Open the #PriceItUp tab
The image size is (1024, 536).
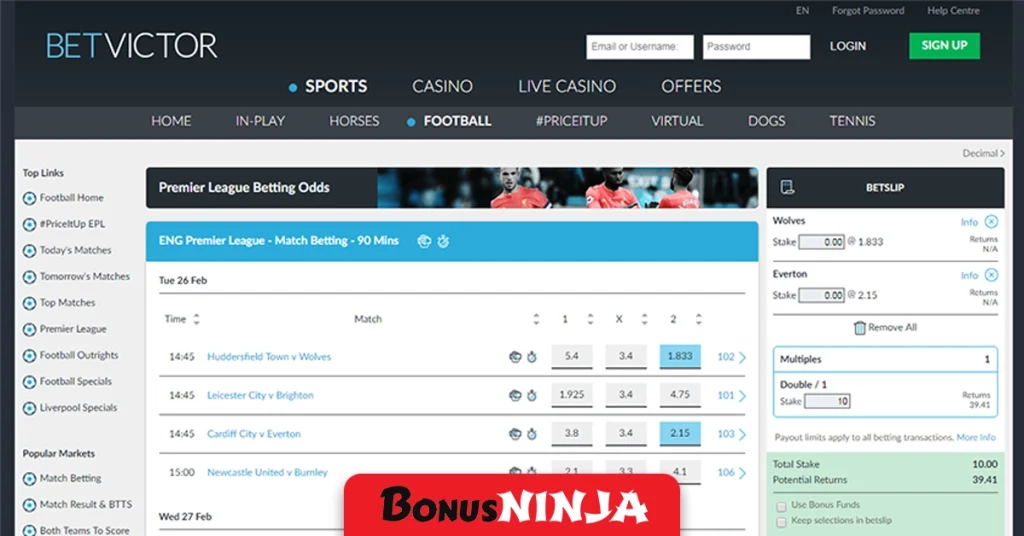pos(571,121)
